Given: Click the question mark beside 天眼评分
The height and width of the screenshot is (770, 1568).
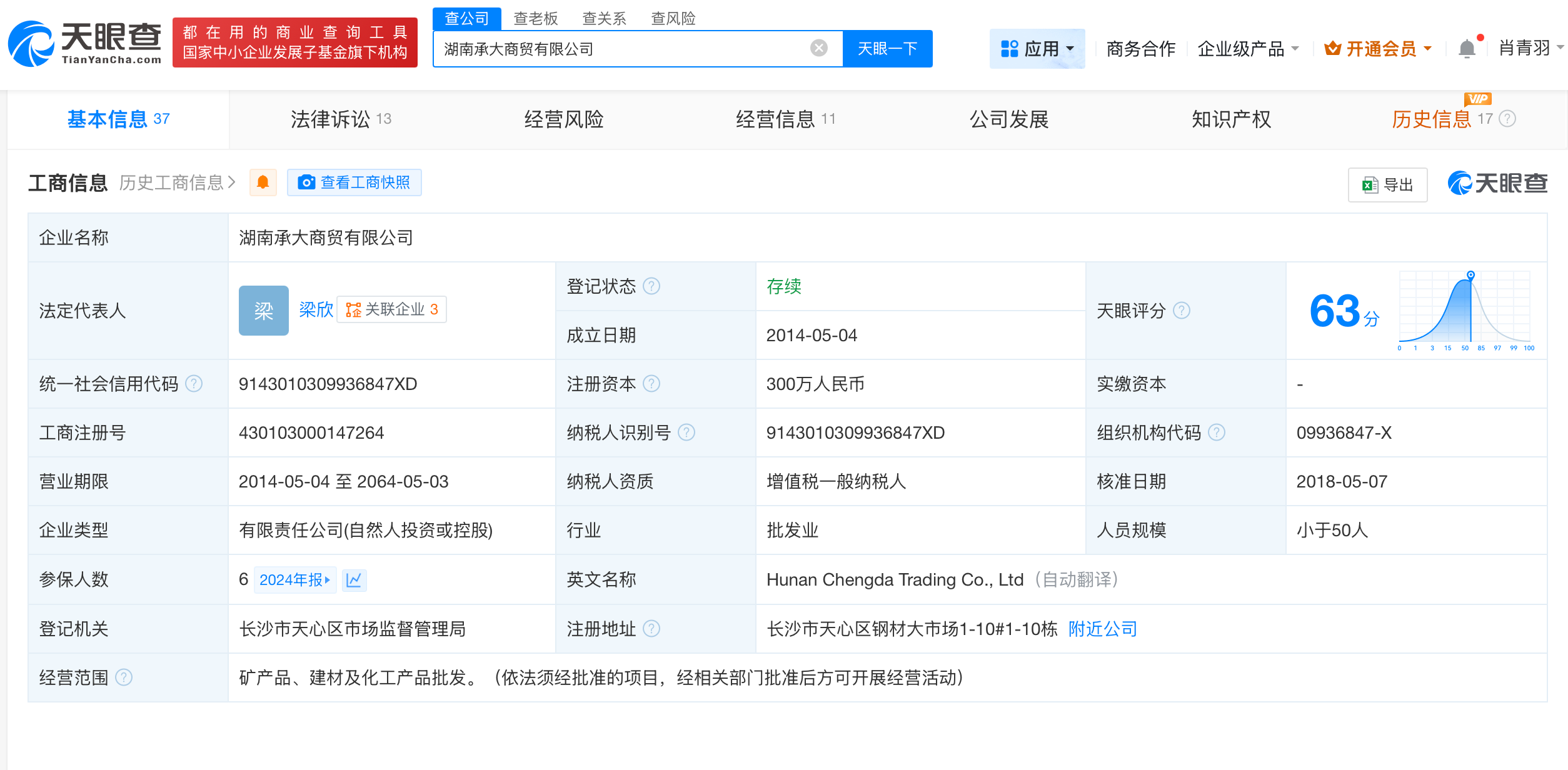Looking at the screenshot, I should [1180, 311].
